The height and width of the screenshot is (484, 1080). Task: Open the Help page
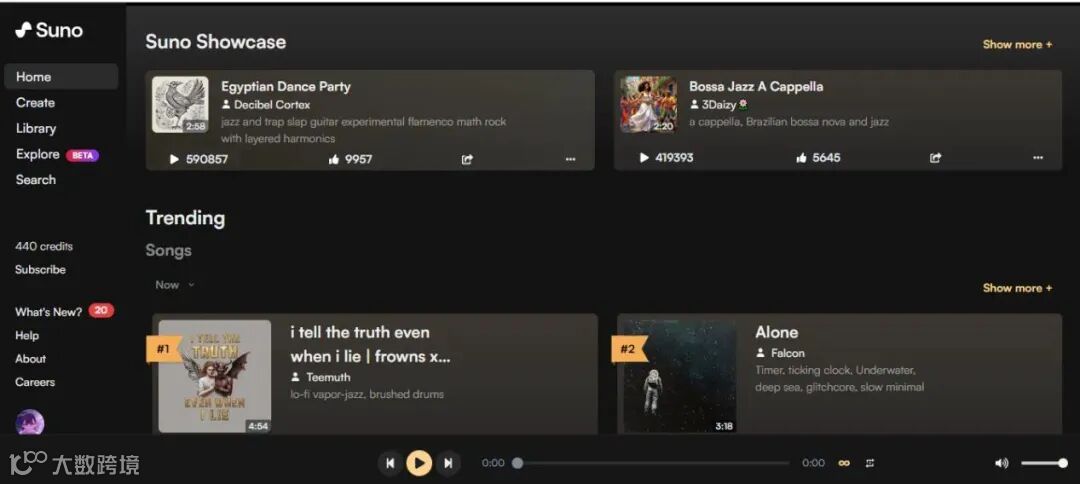(27, 335)
